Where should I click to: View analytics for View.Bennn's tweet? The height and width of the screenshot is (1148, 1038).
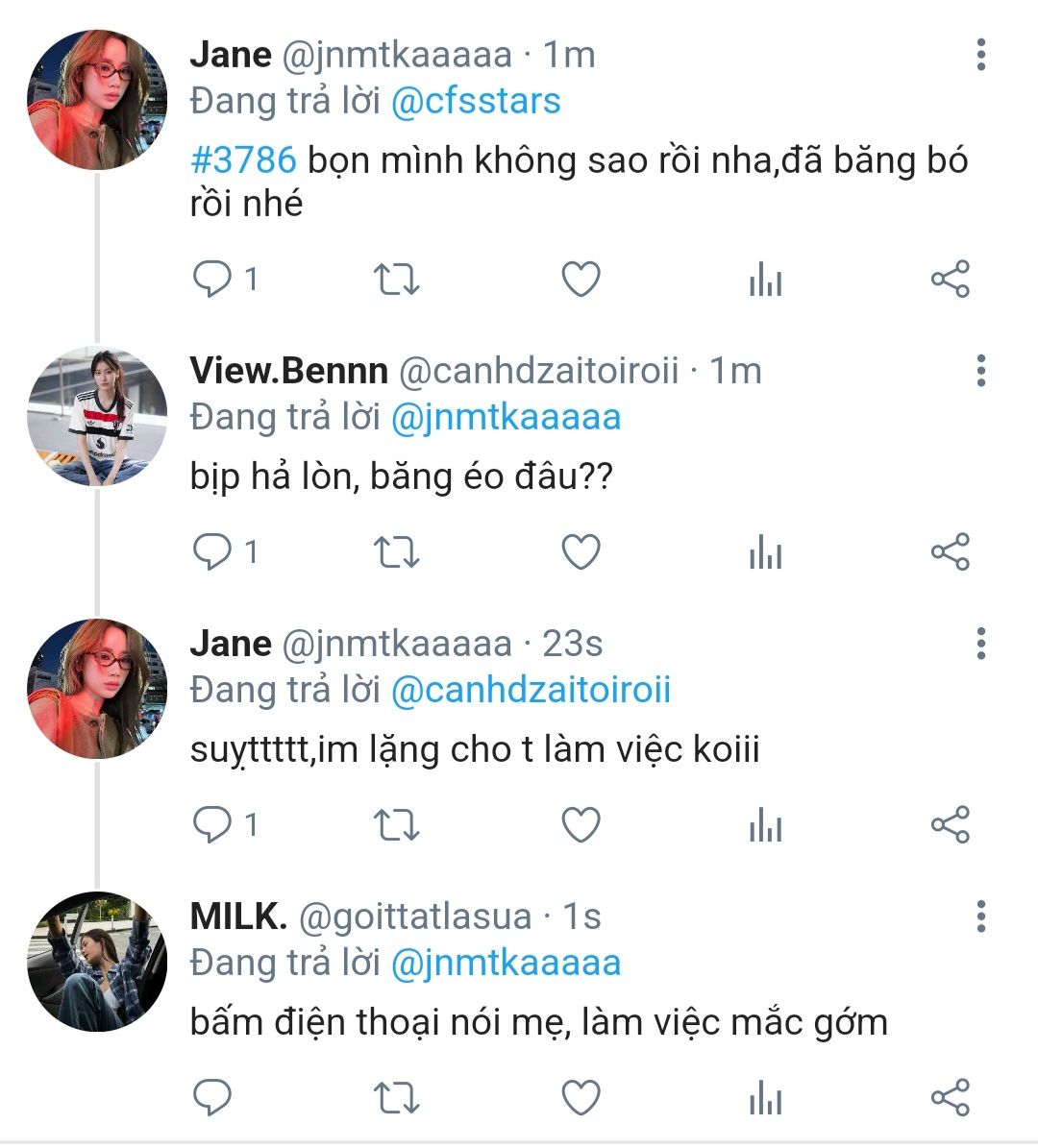point(765,552)
